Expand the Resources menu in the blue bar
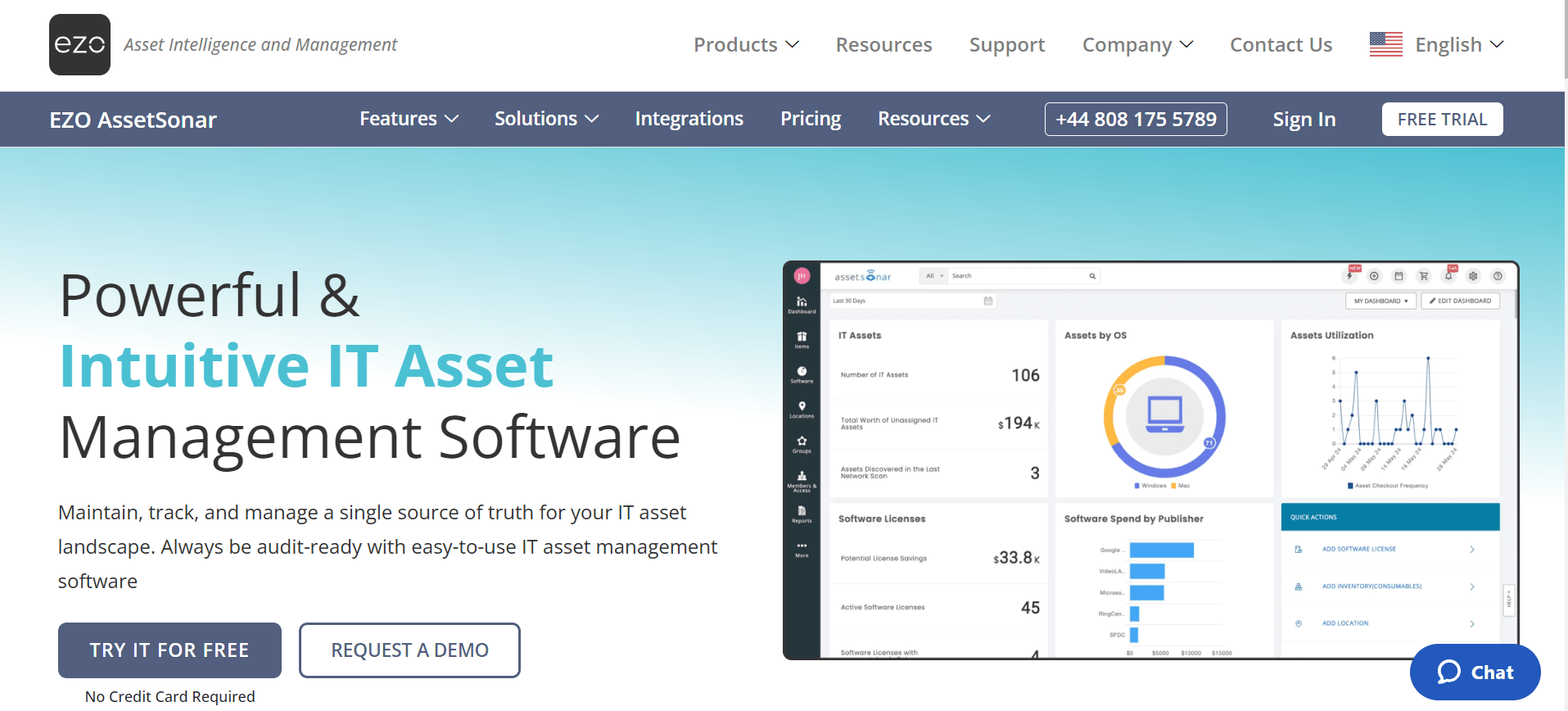 pyautogui.click(x=934, y=119)
